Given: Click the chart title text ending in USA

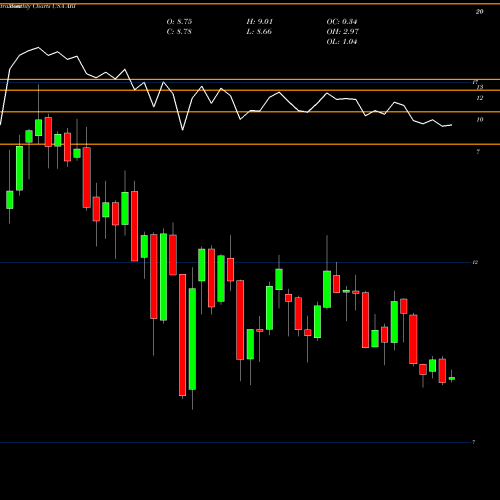Looking at the screenshot, I should point(38,6).
